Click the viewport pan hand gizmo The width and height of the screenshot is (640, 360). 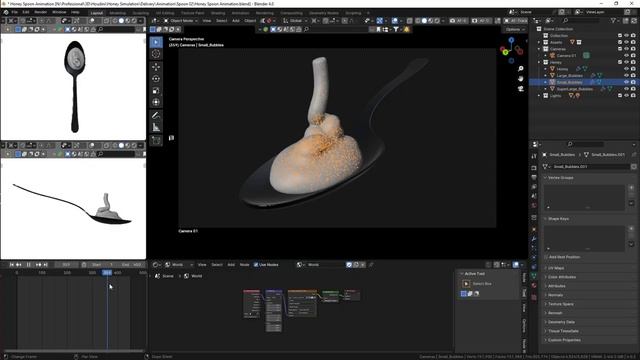(520, 78)
